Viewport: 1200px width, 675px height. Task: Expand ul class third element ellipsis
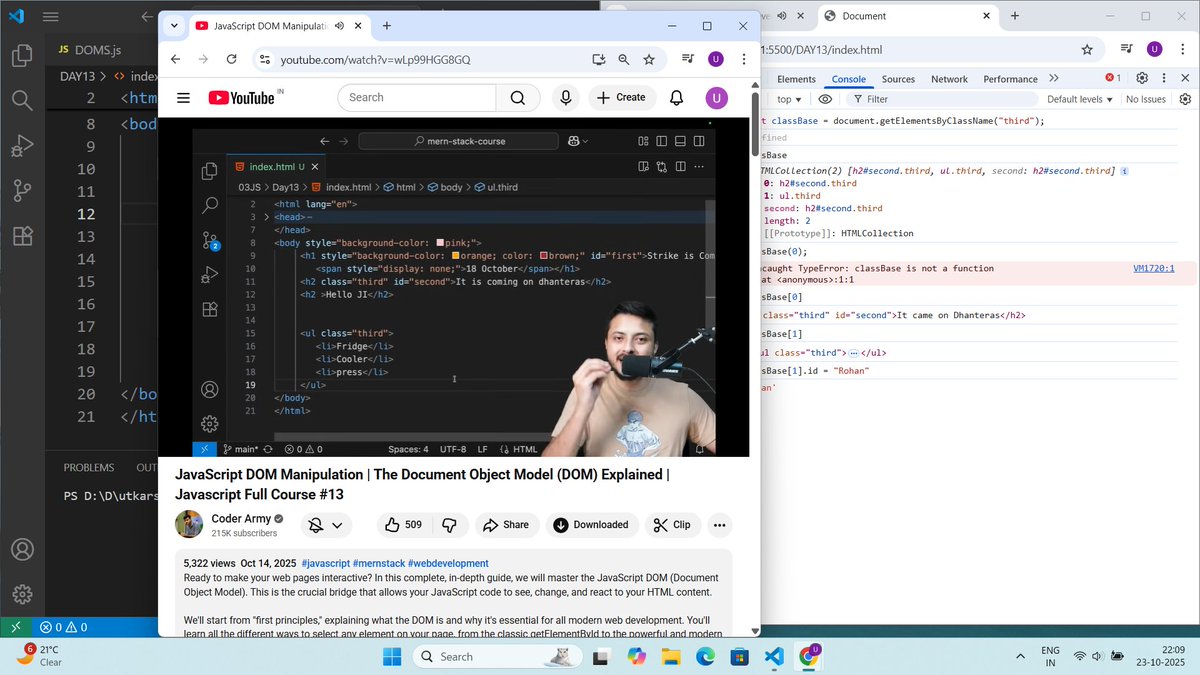point(854,352)
